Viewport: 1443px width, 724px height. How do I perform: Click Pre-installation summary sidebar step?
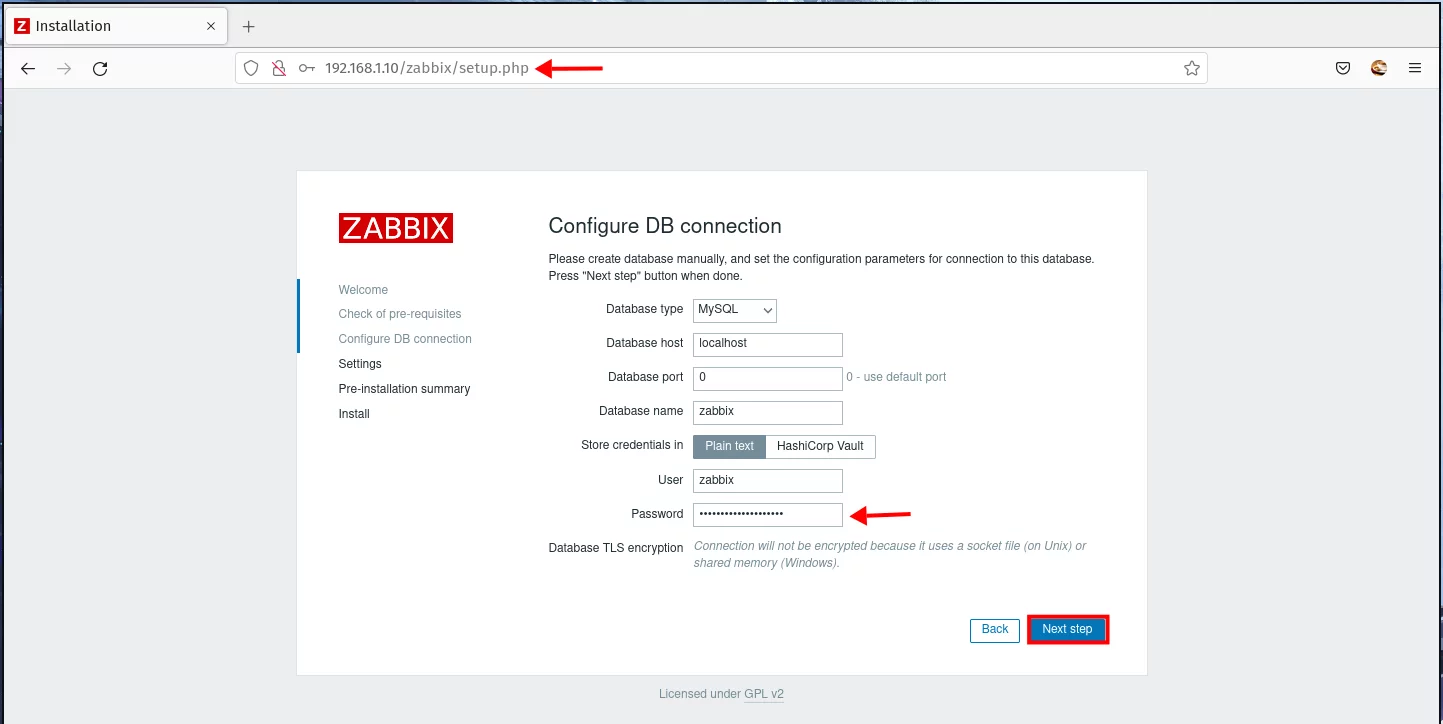click(x=404, y=389)
